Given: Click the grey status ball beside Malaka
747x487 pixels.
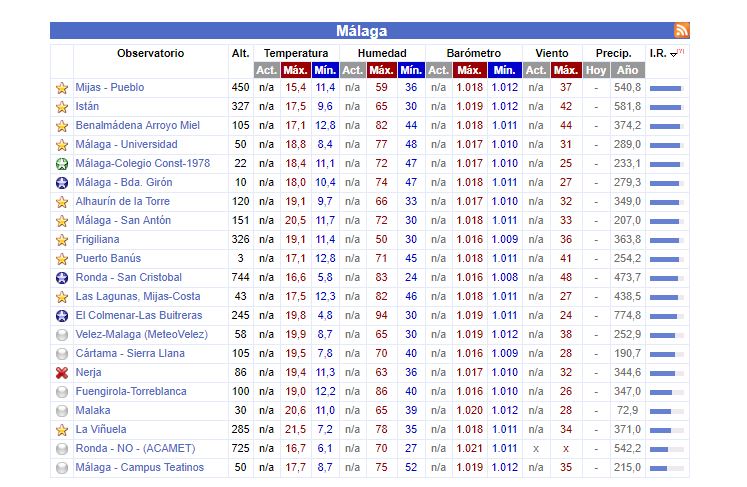Looking at the screenshot, I should click(62, 411).
